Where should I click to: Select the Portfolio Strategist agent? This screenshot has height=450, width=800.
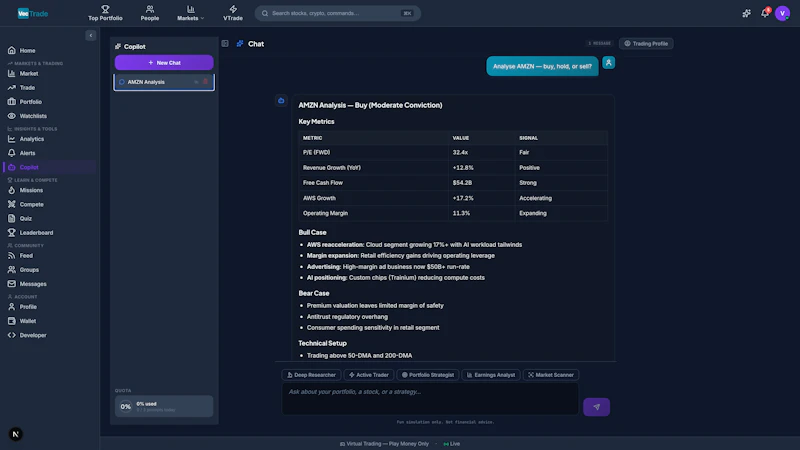coord(428,375)
